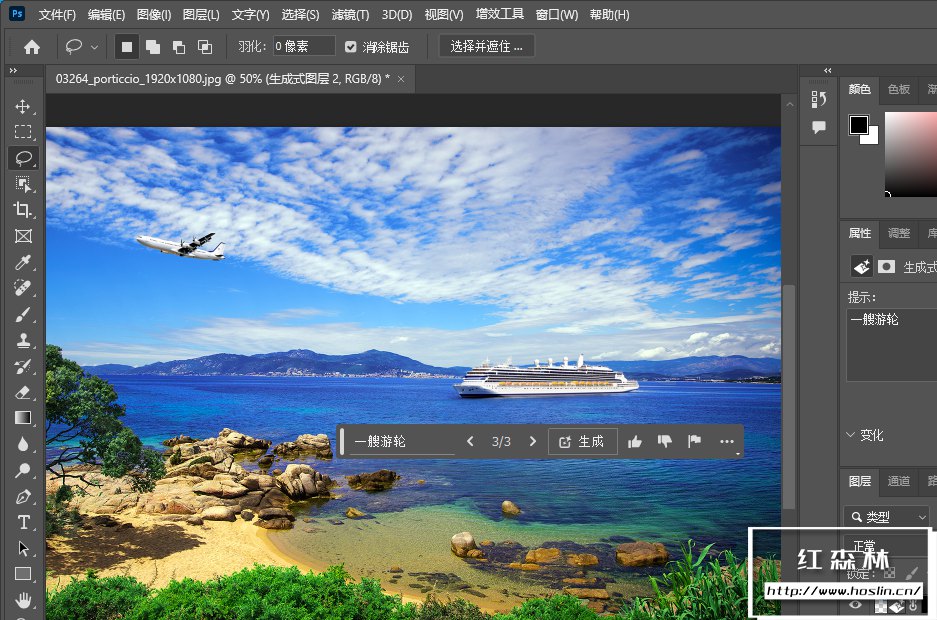Close the 03264_porticcio document tab

(401, 79)
